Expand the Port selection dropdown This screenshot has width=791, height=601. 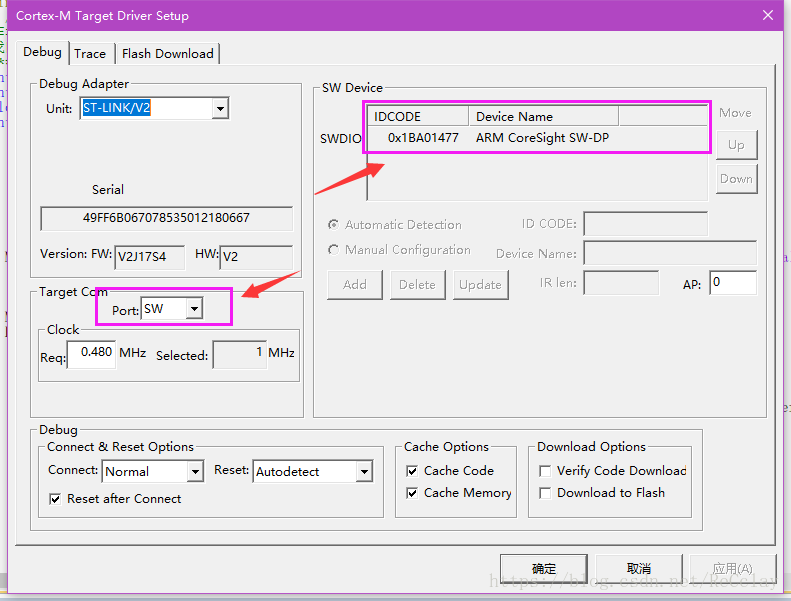point(194,308)
